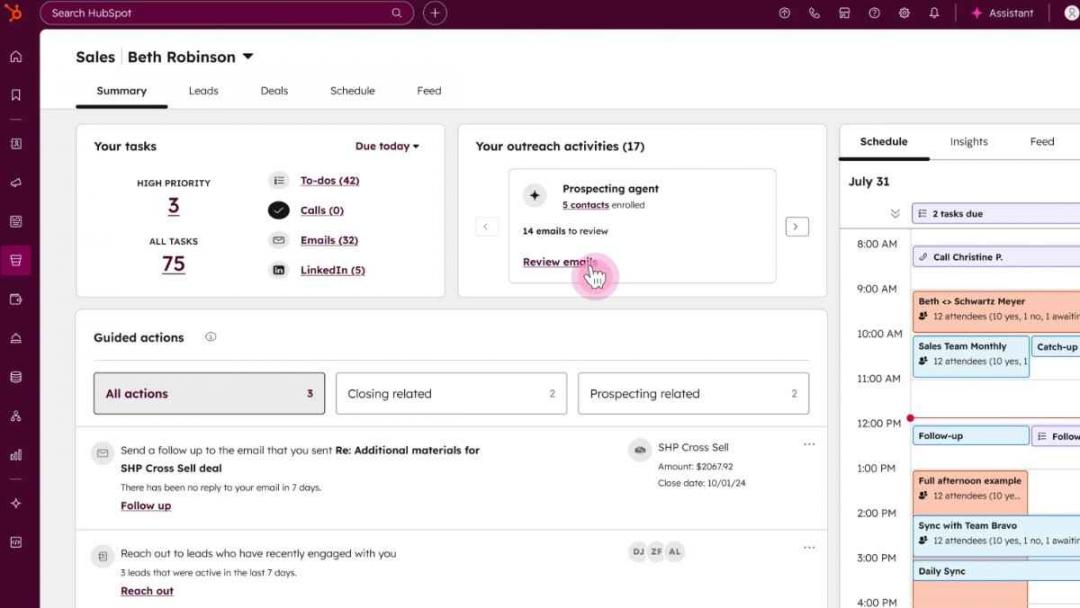Screen dimensions: 1080x608
Task: Switch to the Leads tab
Action: click(x=203, y=91)
